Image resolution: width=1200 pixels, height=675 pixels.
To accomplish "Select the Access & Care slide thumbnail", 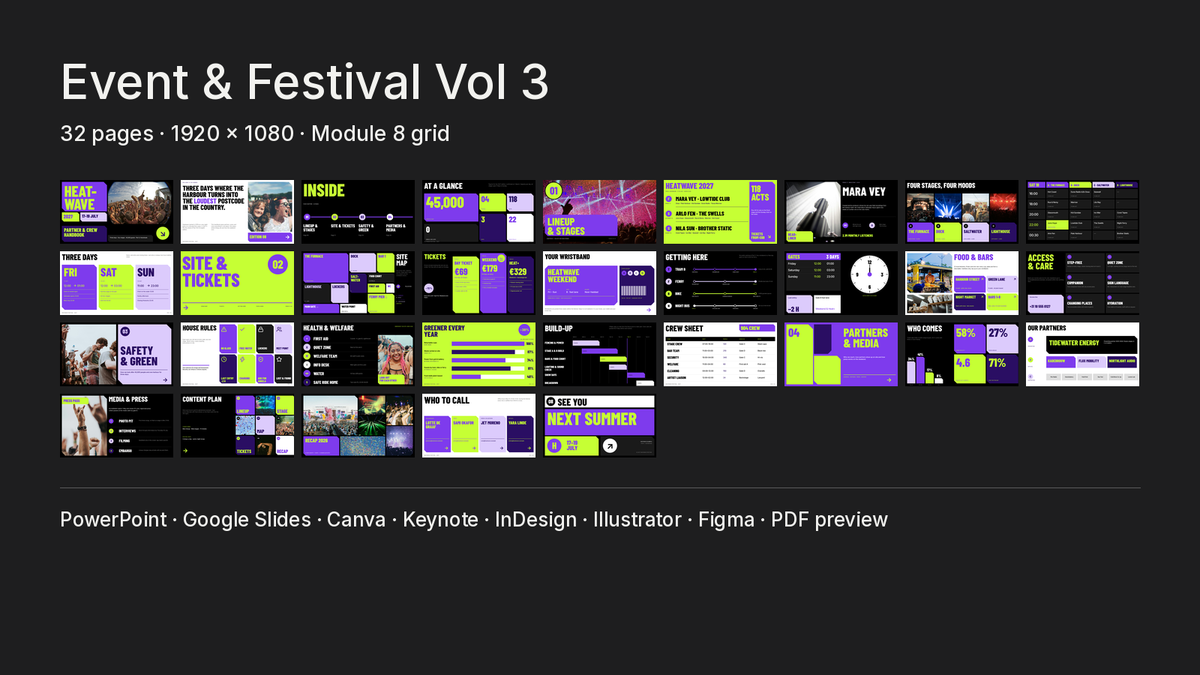I will point(1083,283).
